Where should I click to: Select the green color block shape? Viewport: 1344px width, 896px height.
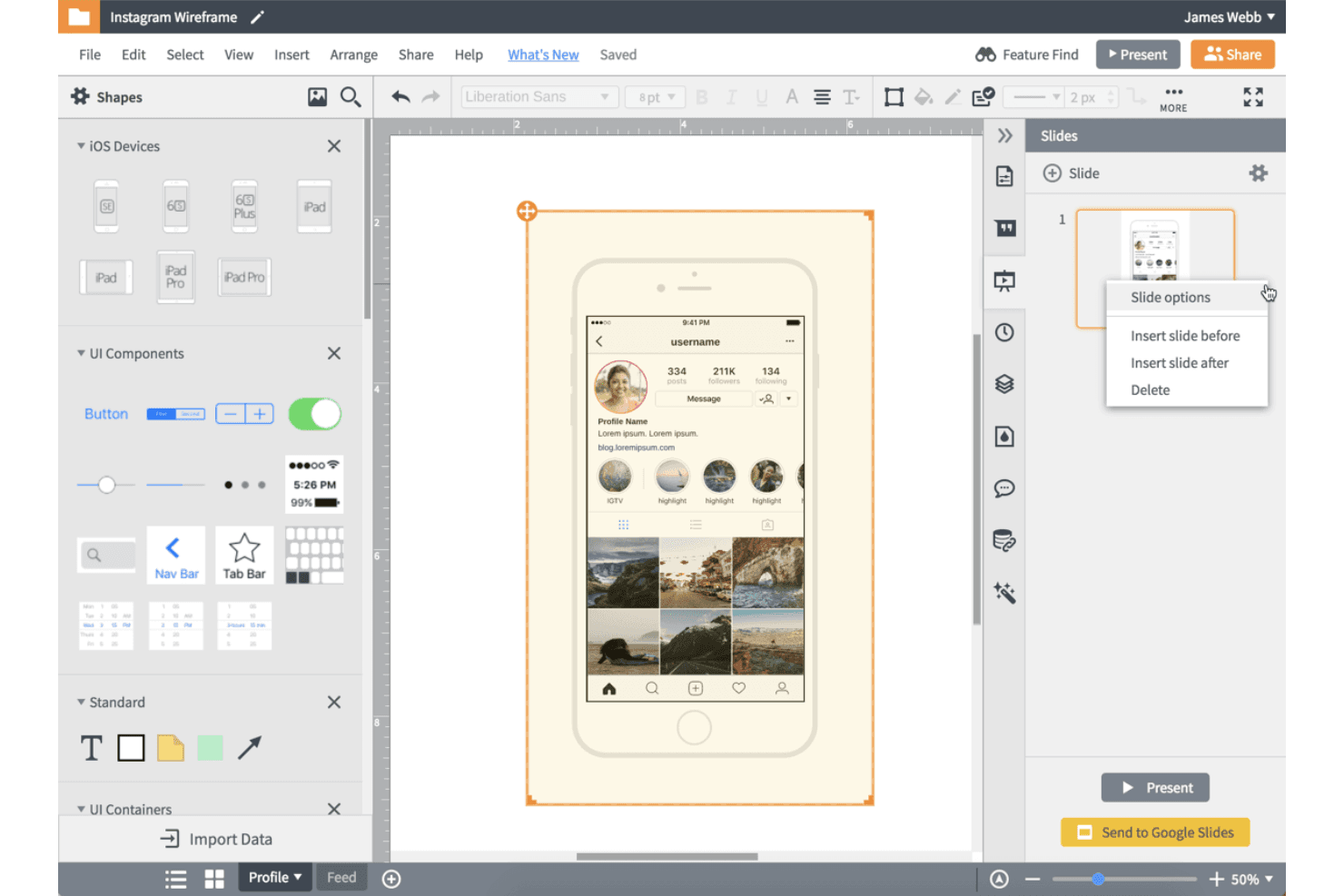pos(211,748)
